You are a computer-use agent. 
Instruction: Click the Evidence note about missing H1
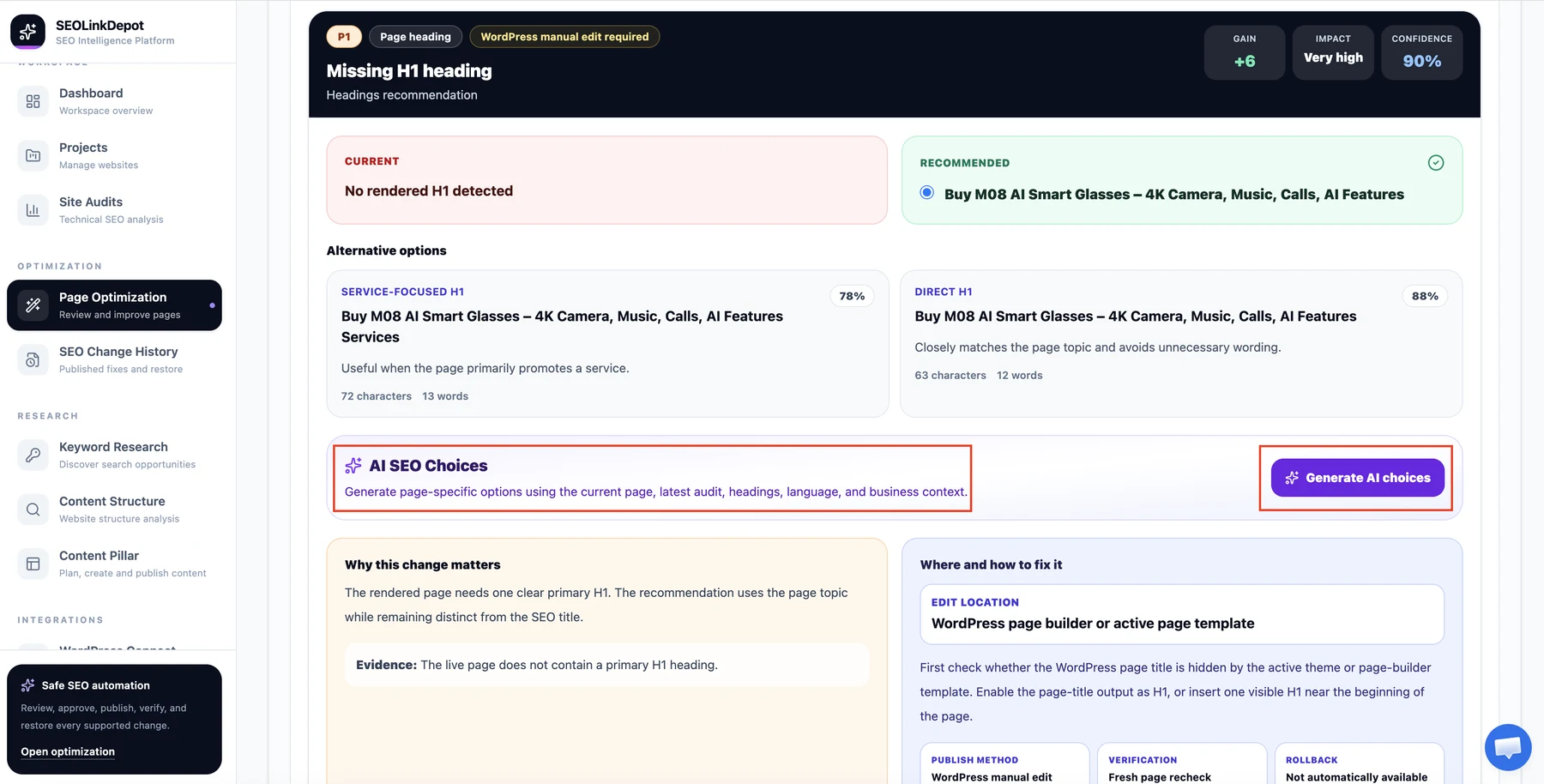pos(606,665)
